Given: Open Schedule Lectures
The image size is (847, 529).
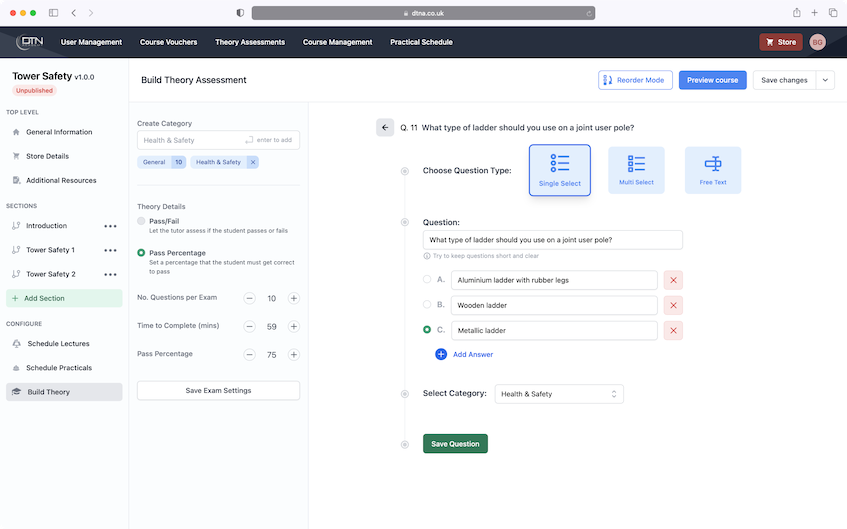Looking at the screenshot, I should (x=64, y=344).
